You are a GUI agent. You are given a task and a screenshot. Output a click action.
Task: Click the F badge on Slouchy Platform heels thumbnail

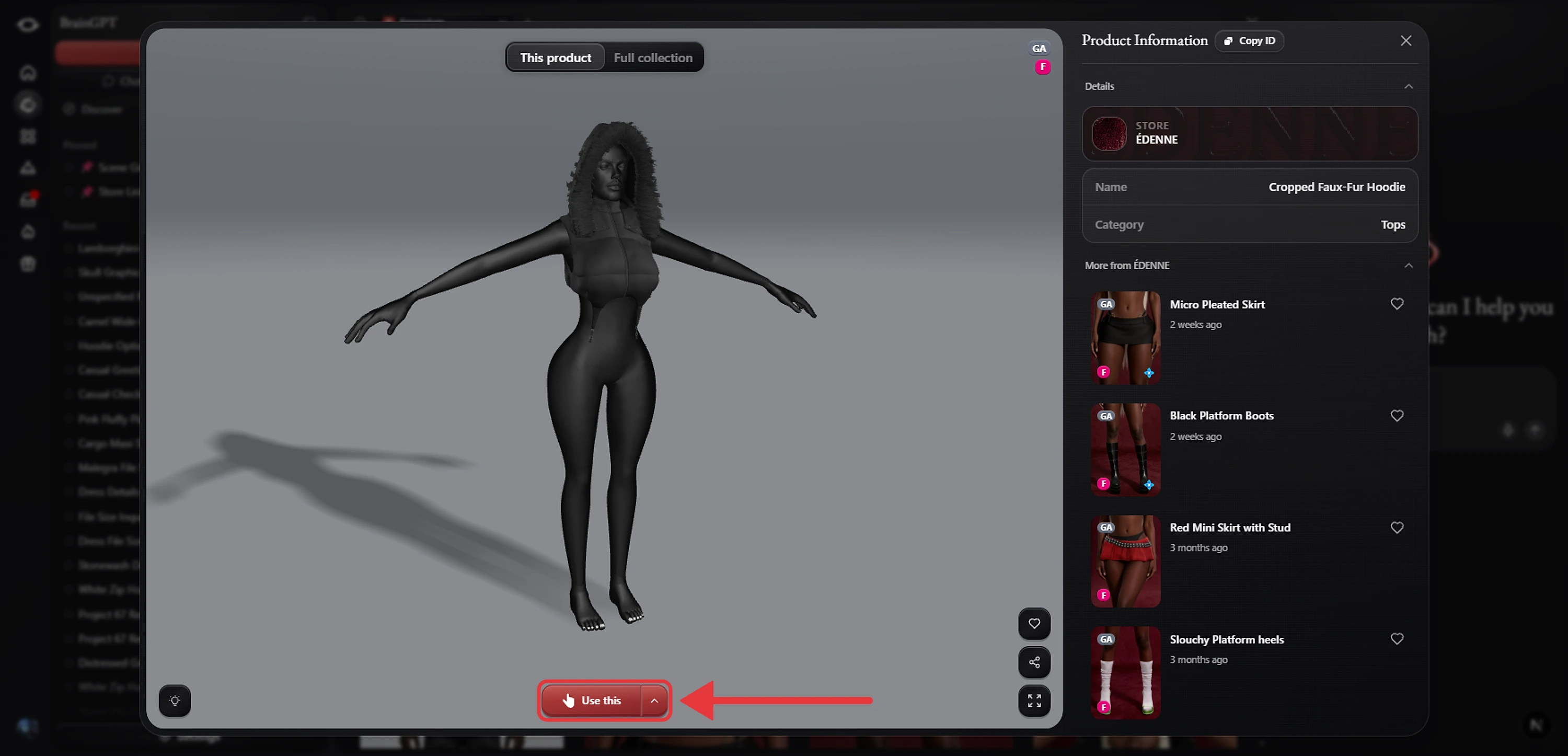pyautogui.click(x=1103, y=707)
